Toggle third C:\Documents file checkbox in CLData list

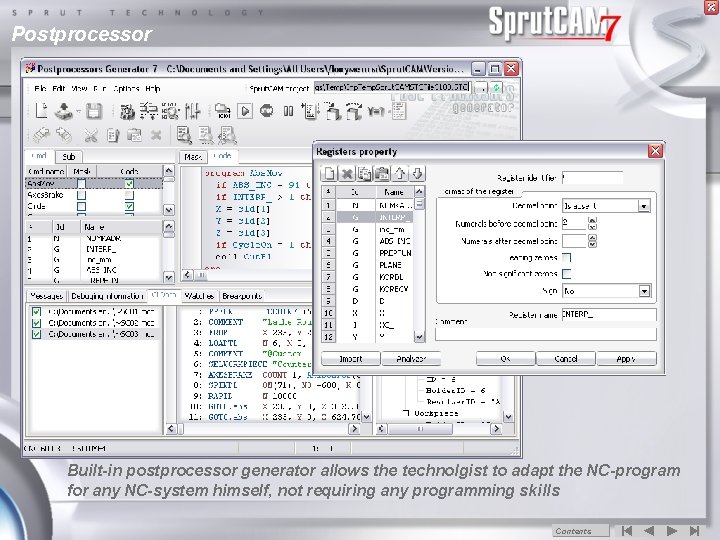[x=36, y=335]
